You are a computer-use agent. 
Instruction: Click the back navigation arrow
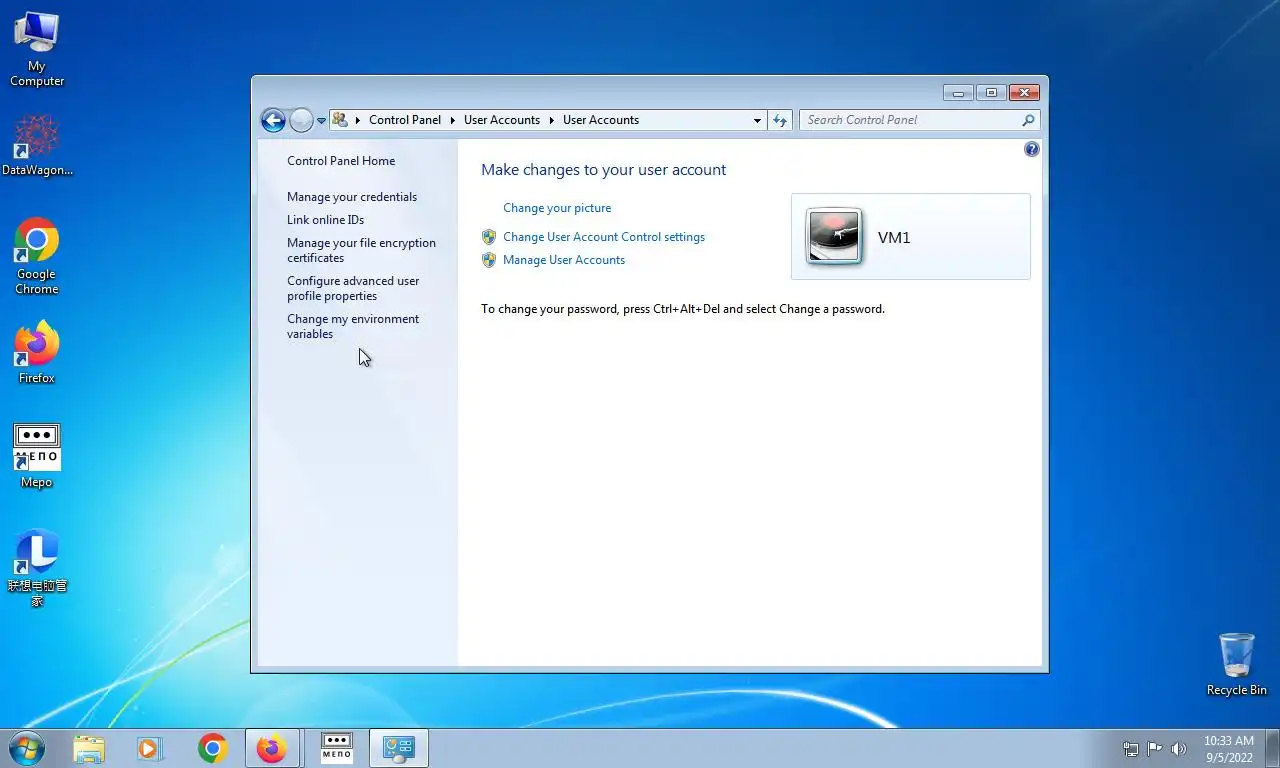(x=273, y=120)
